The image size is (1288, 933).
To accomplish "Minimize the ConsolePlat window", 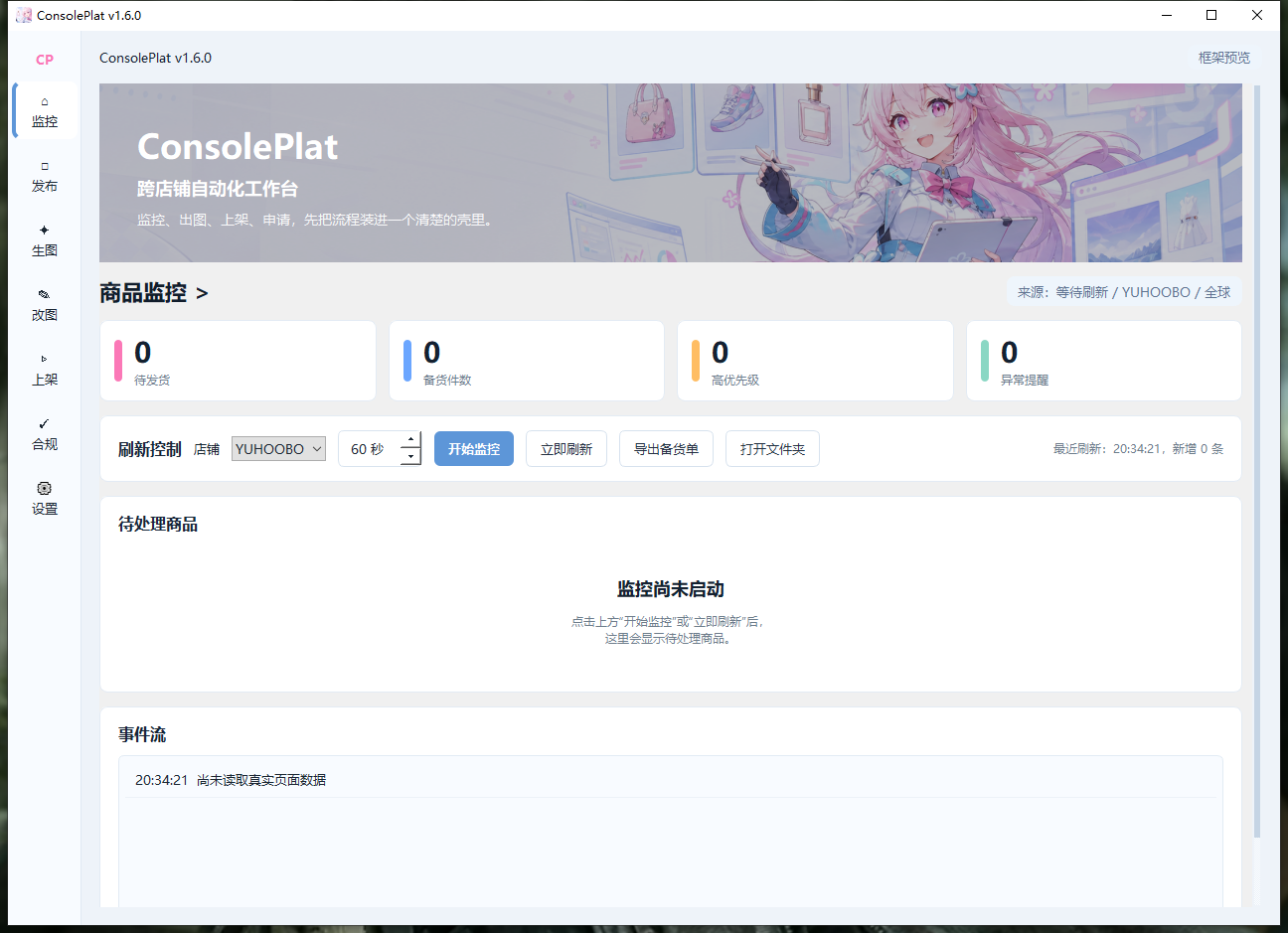I will coord(1167,15).
